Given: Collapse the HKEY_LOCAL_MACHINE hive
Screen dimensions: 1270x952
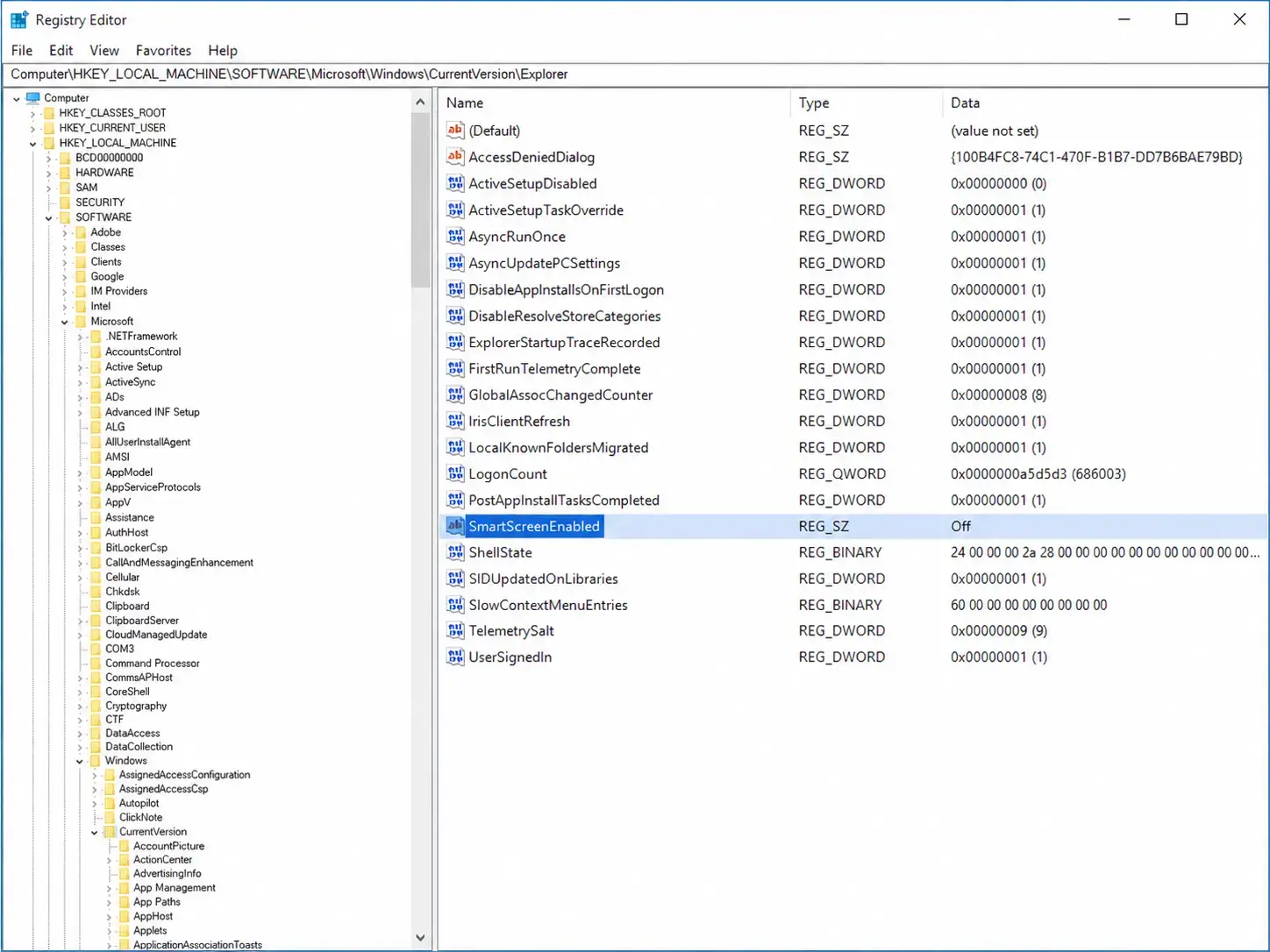Looking at the screenshot, I should pyautogui.click(x=32, y=144).
